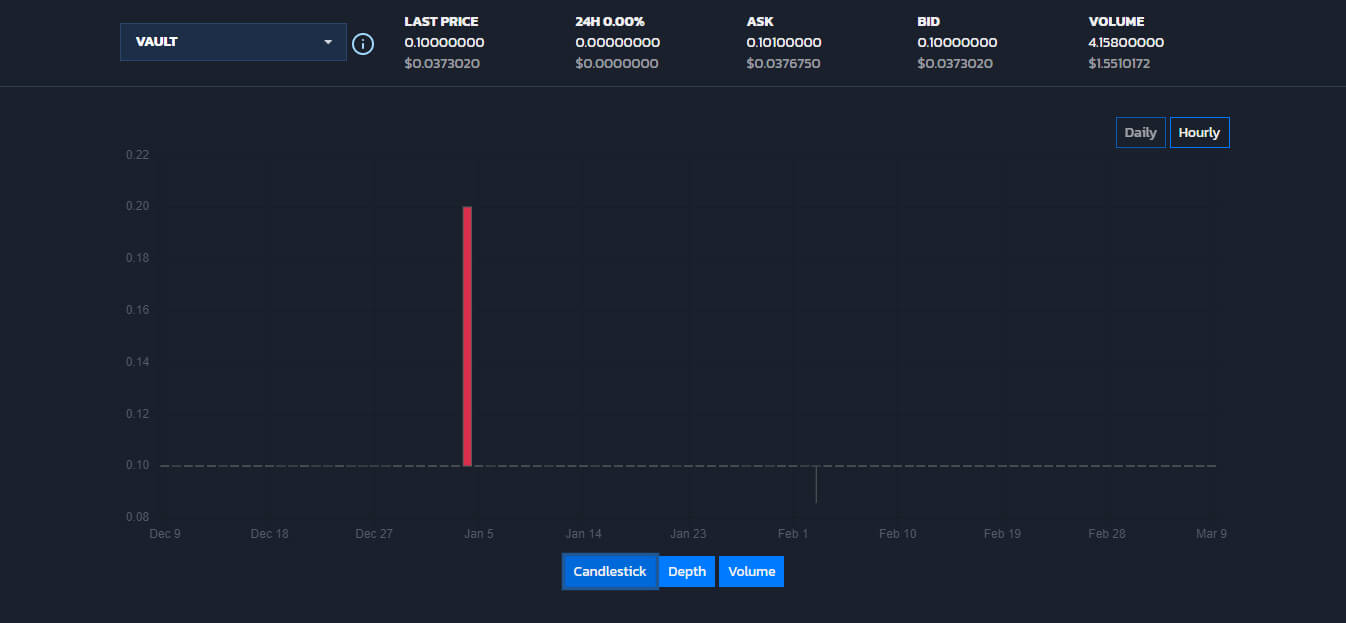This screenshot has height=623, width=1346.
Task: Click the Dec 27 axis label
Action: (374, 533)
